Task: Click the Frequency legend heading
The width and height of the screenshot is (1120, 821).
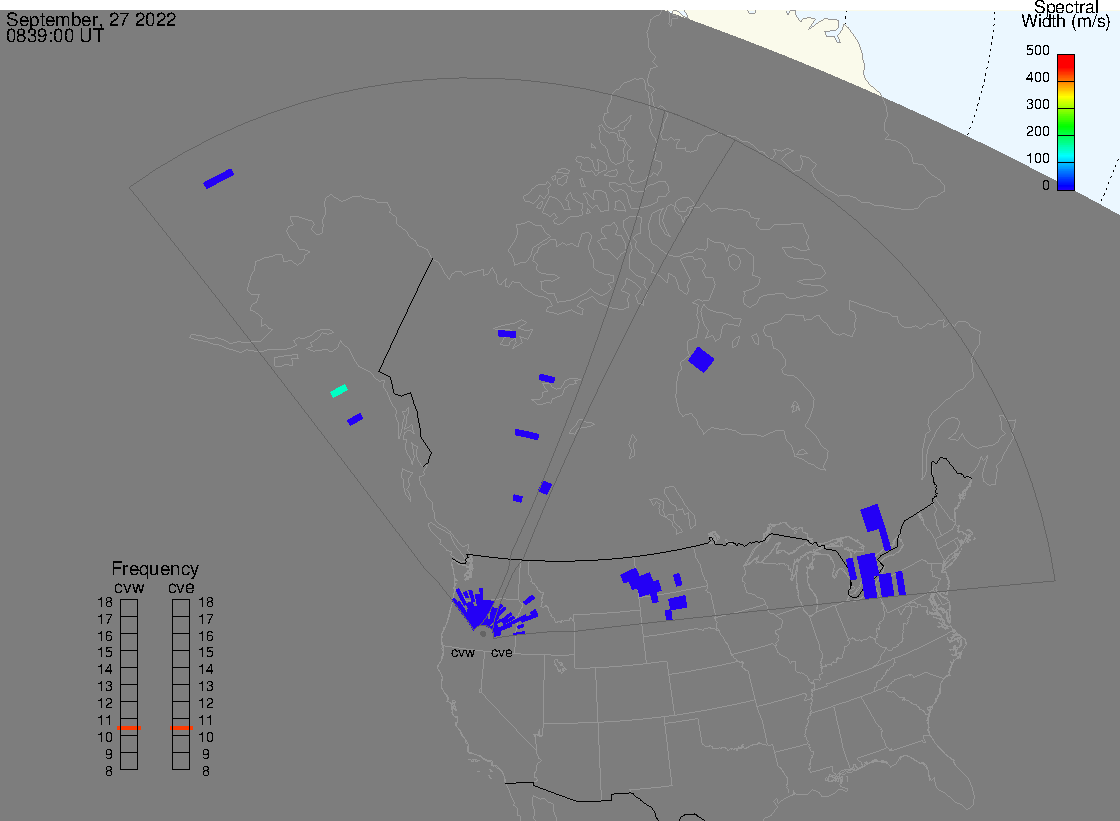Action: click(x=155, y=569)
